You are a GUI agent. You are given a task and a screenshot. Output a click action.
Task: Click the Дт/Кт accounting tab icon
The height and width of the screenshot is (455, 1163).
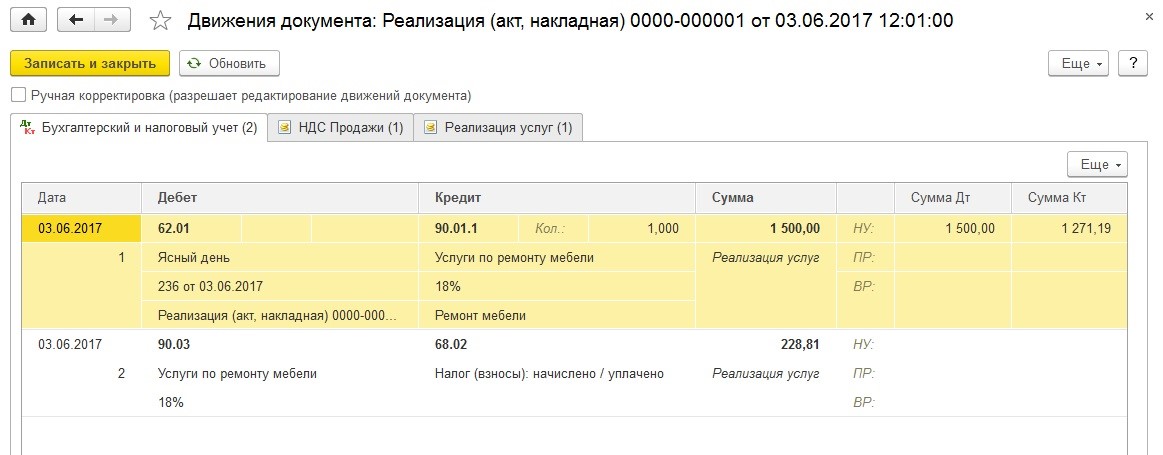(x=27, y=128)
